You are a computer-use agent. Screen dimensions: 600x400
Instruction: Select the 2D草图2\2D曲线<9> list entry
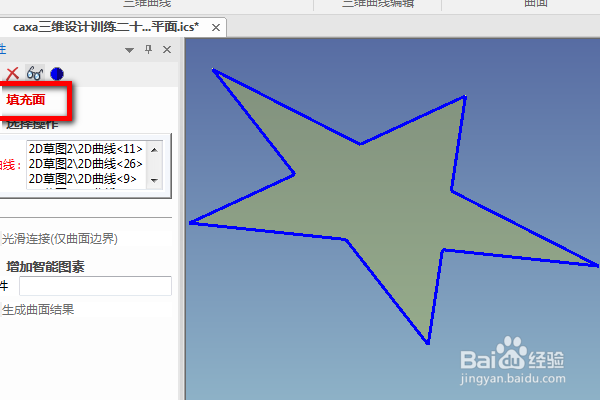pos(83,179)
